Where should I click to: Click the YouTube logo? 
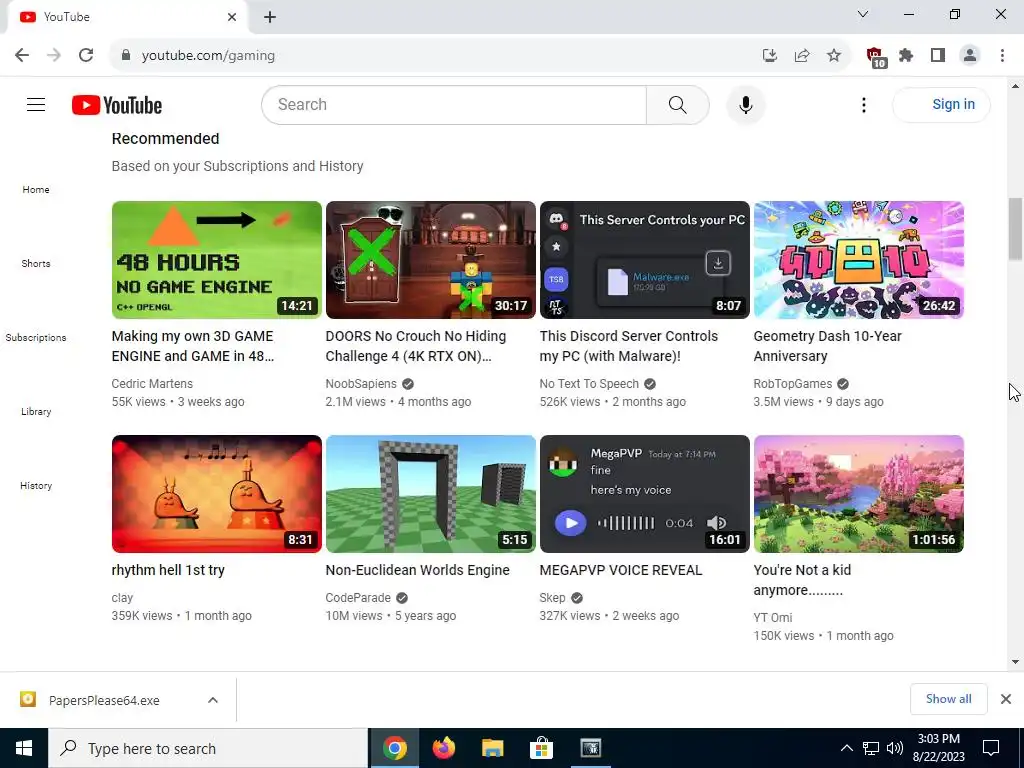coord(117,104)
